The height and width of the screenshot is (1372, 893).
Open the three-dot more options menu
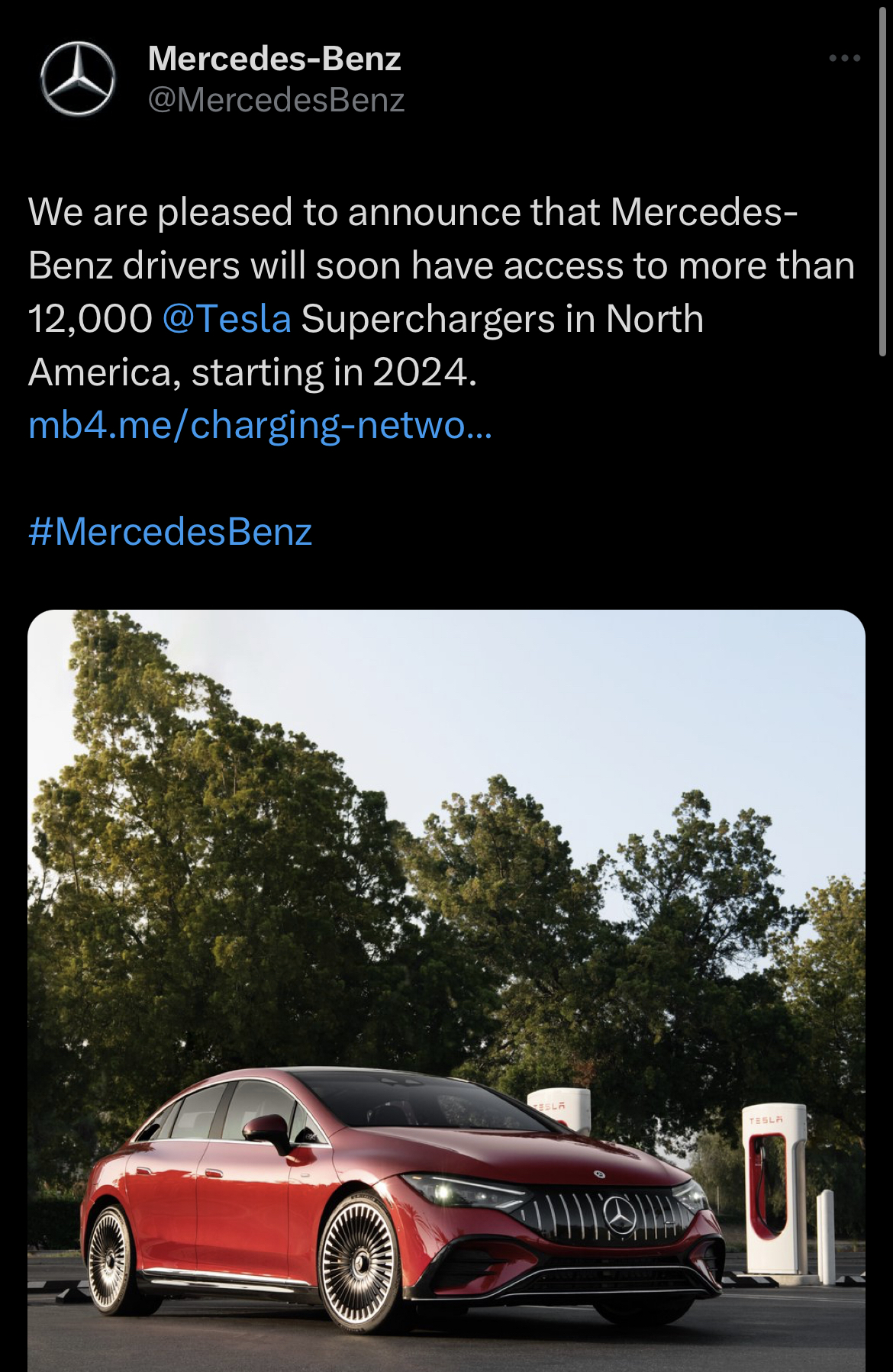tap(845, 58)
